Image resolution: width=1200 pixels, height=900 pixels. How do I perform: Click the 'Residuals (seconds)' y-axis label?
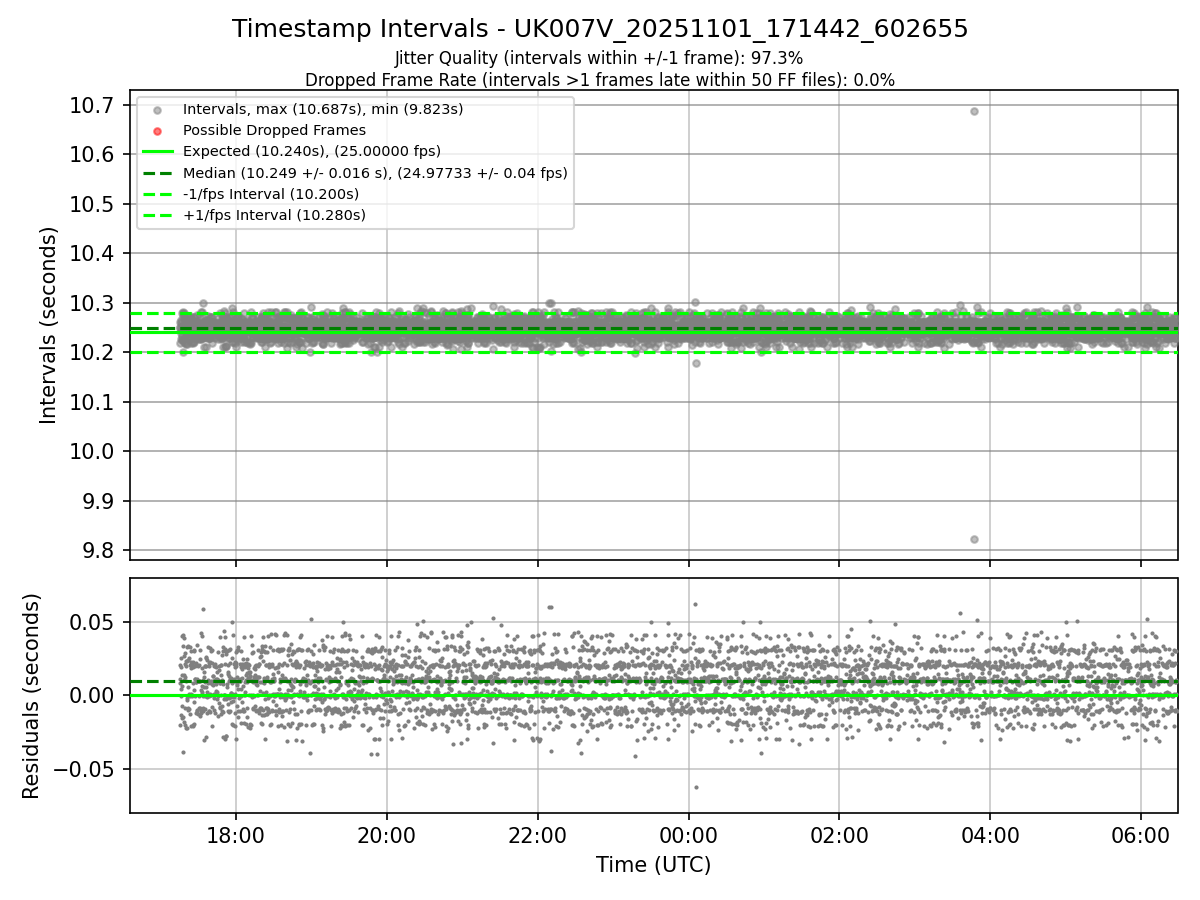(x=31, y=696)
